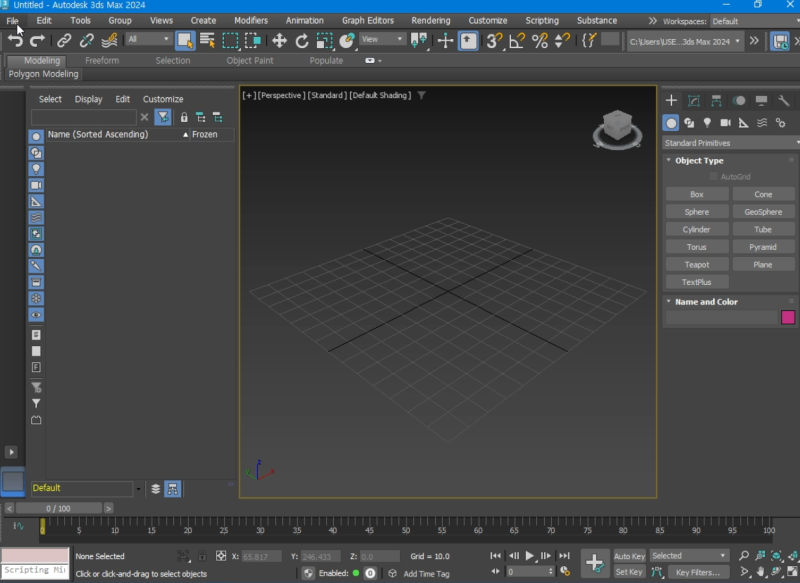800x583 pixels.
Task: Select the Select and Move tool
Action: point(281,41)
